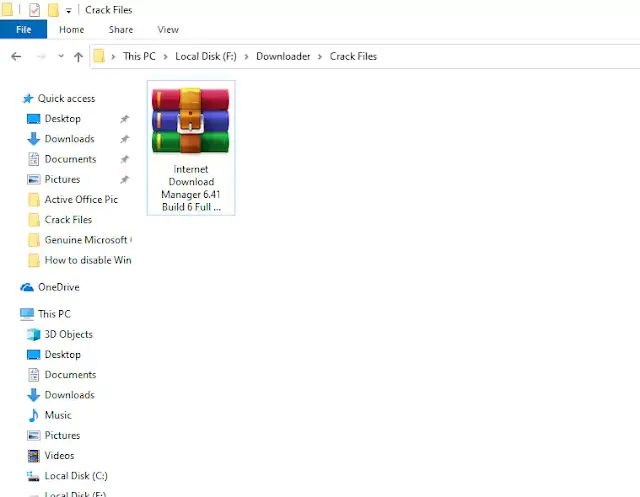Viewport: 640px width, 497px height.
Task: Click the folder icon beside Genuine Microsoft
Action: 34,240
